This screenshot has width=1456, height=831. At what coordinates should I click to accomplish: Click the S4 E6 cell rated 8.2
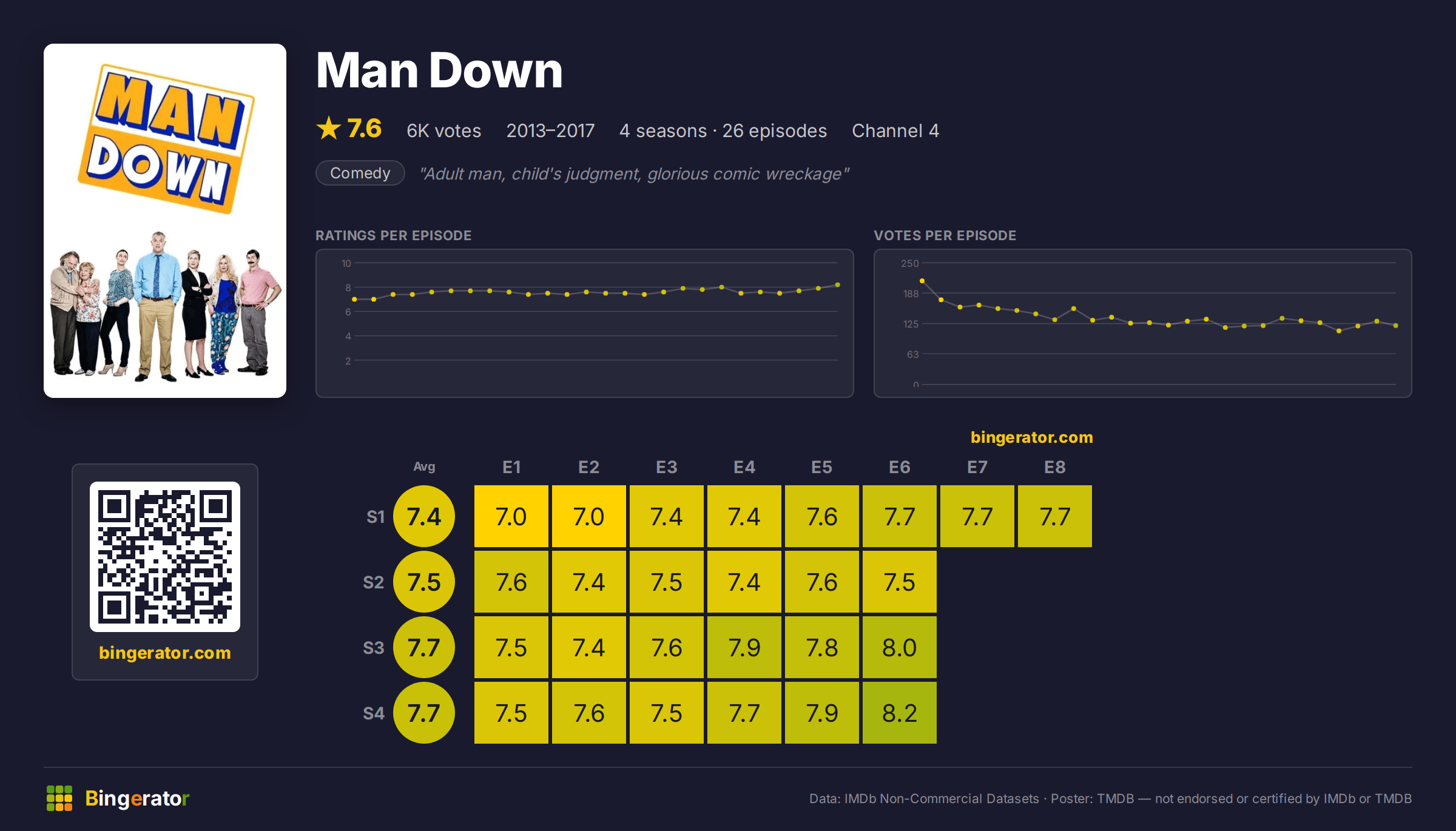tap(900, 713)
